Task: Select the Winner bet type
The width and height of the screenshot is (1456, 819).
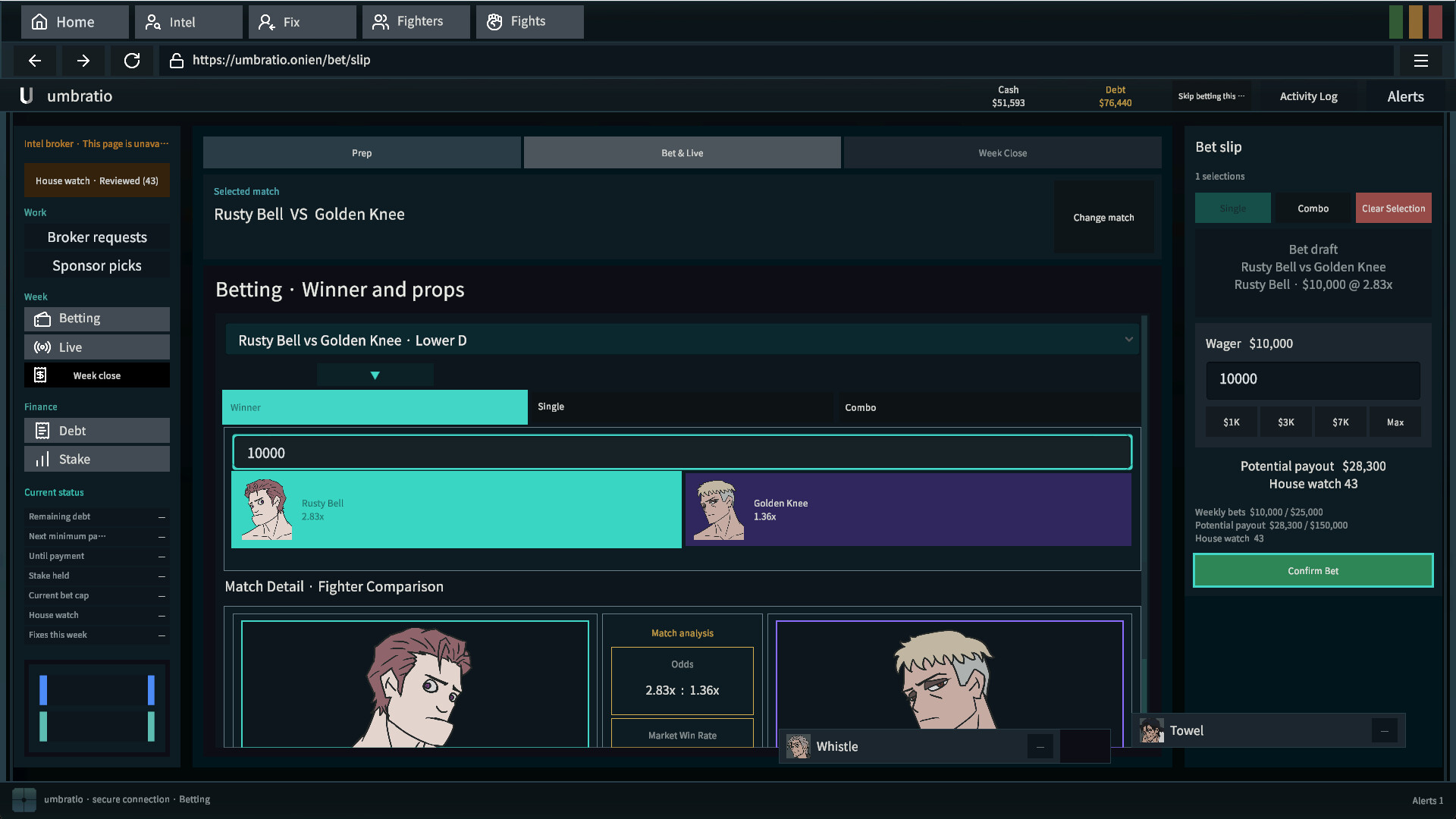Action: point(375,407)
